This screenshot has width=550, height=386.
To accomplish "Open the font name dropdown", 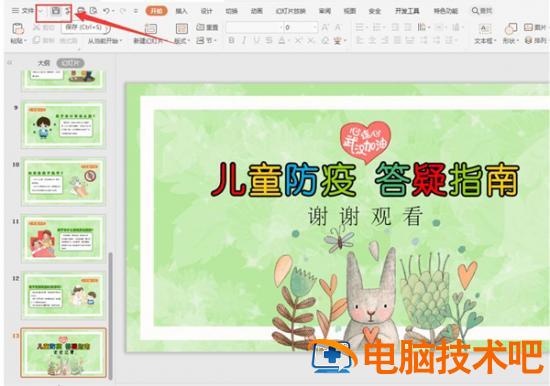I will click(281, 27).
